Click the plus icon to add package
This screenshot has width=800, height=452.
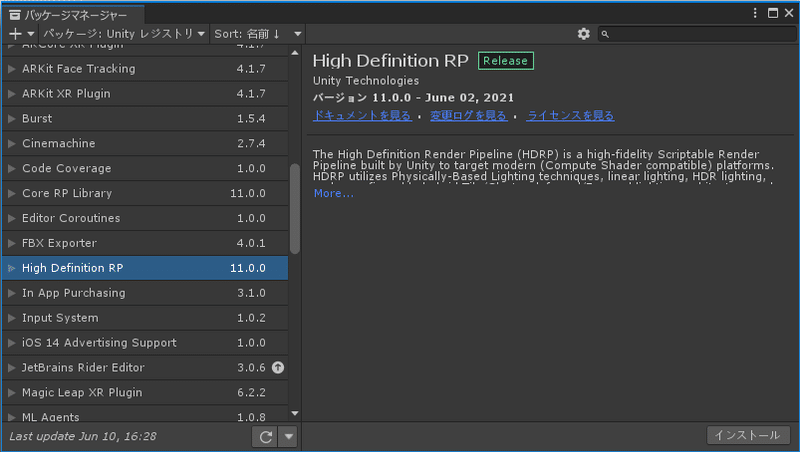pos(15,34)
